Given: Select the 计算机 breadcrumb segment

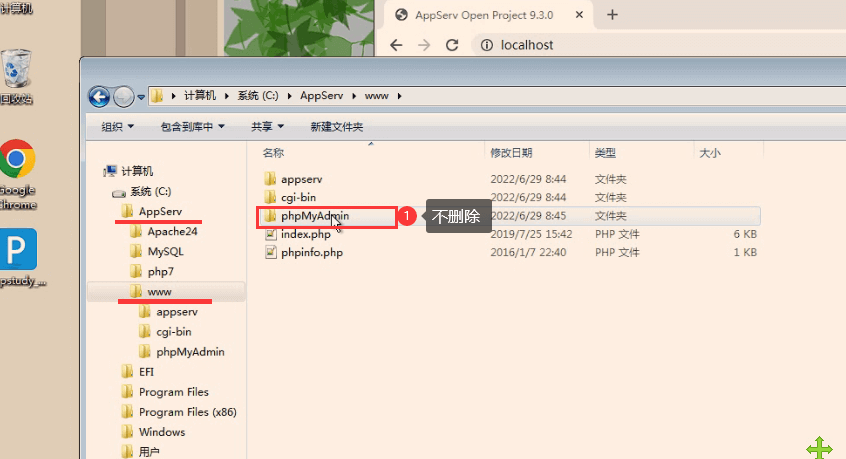Looking at the screenshot, I should tap(200, 95).
